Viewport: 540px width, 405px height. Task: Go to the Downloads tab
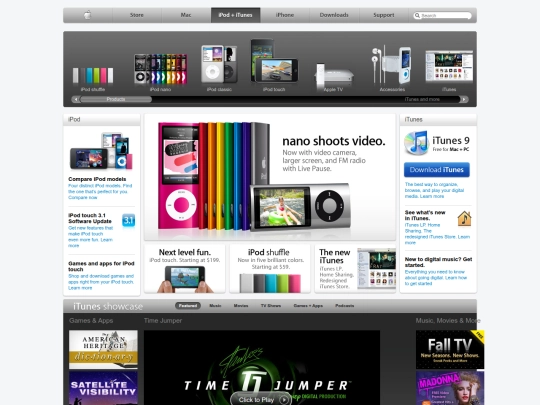click(x=334, y=15)
